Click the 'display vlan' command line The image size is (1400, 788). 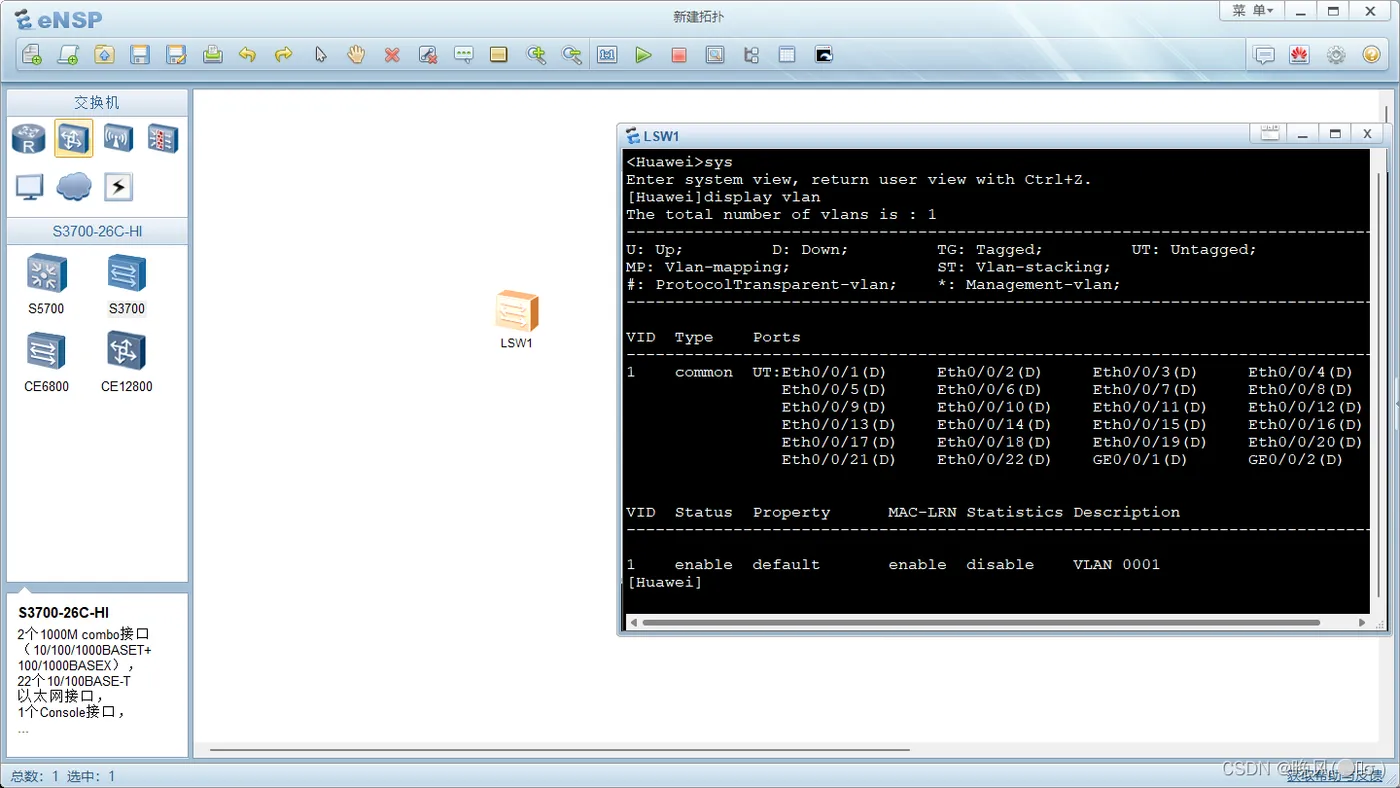pyautogui.click(x=723, y=197)
